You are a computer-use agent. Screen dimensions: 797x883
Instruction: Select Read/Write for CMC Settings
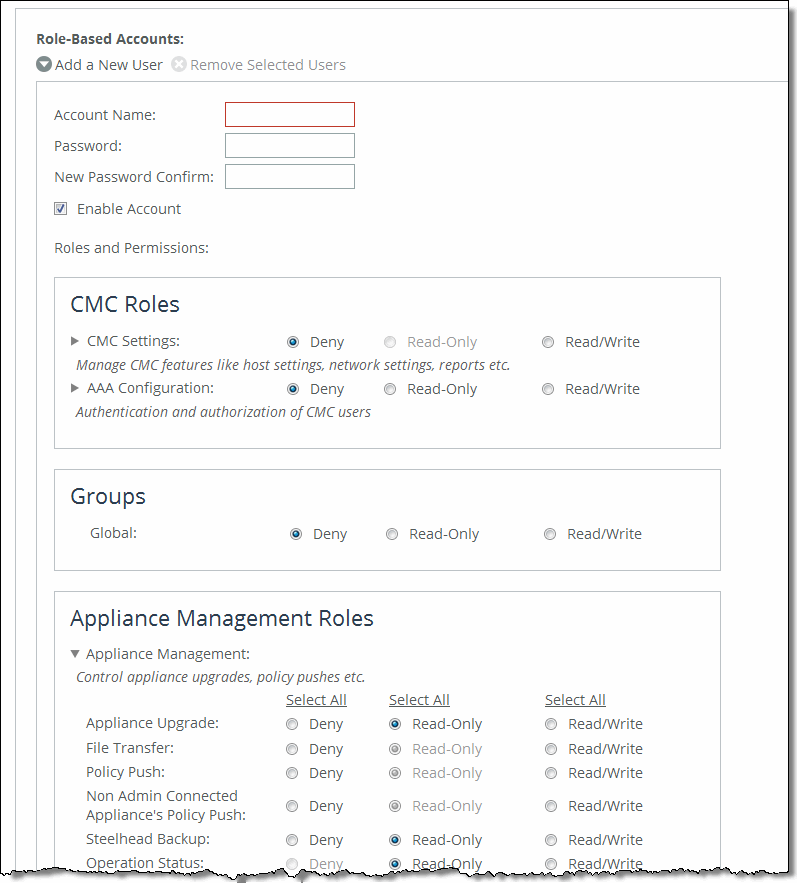click(x=548, y=341)
